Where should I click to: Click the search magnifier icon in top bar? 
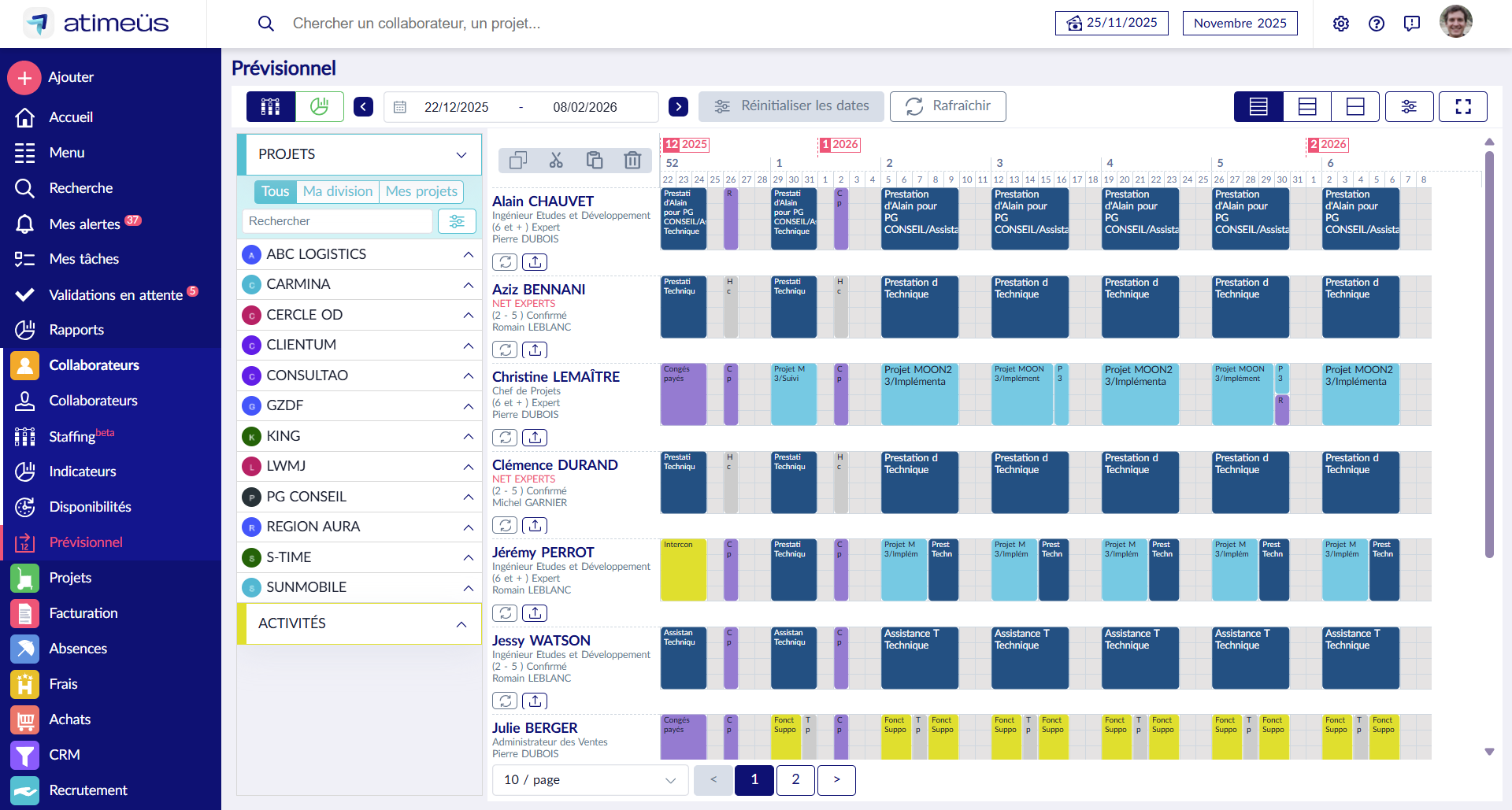(266, 24)
